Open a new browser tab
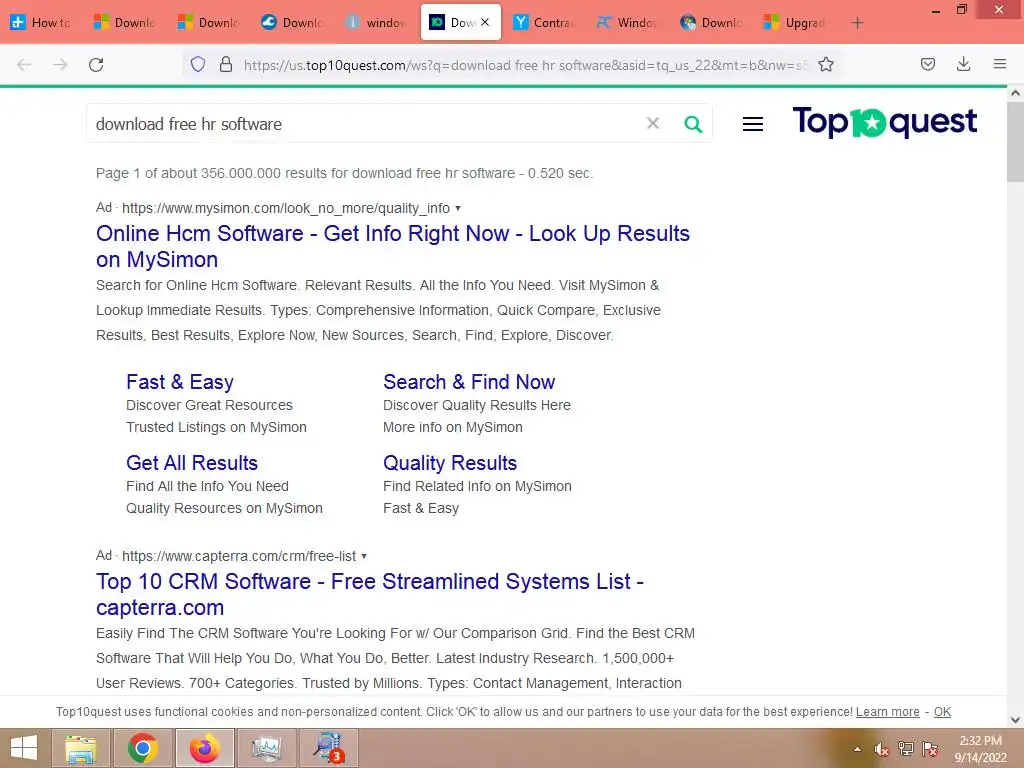The width and height of the screenshot is (1024, 768). [857, 23]
